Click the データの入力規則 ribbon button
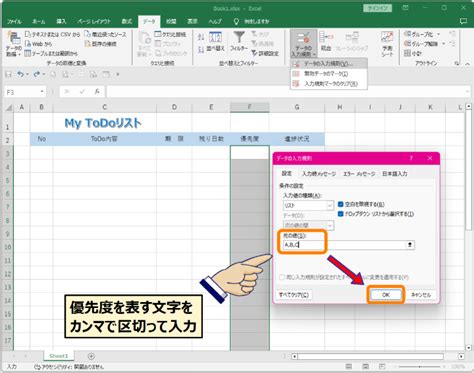Screen dimensions: 474x373 (x=303, y=43)
